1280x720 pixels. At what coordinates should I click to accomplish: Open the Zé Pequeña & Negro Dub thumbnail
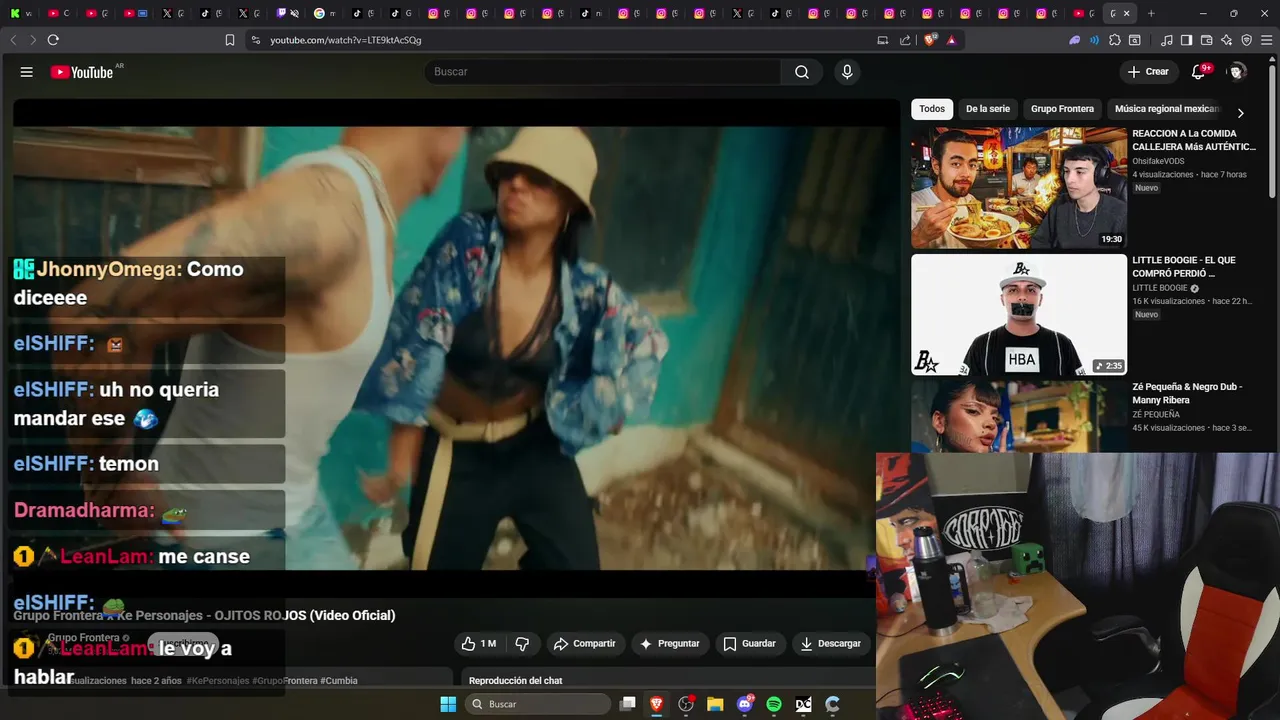1019,417
